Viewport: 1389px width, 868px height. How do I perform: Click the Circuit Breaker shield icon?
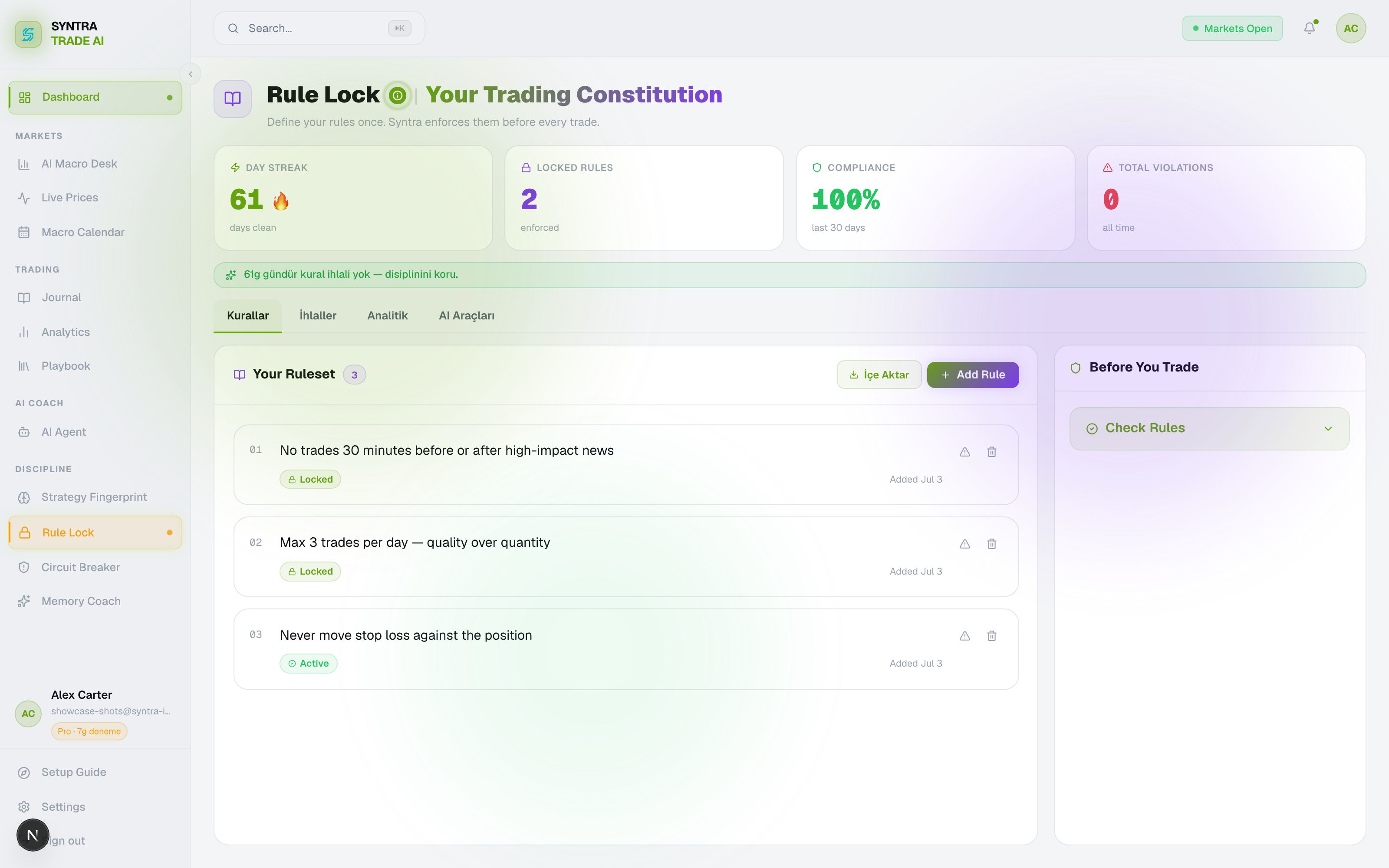tap(23, 568)
